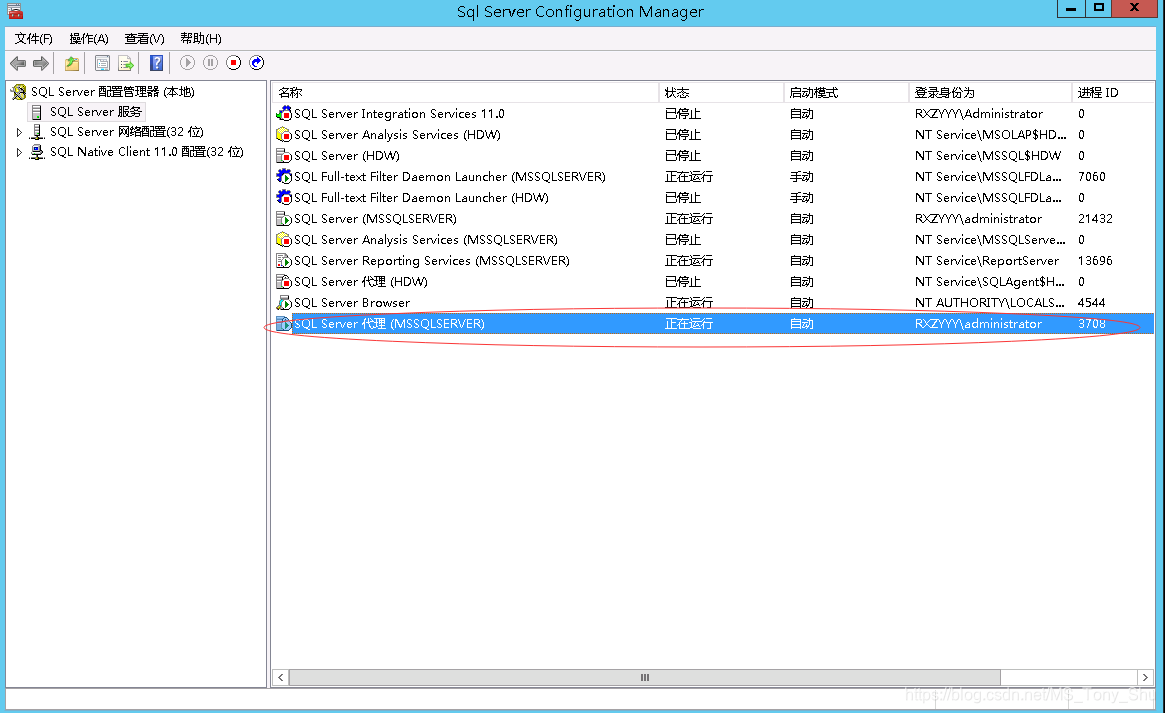
Task: Click the SQL Server Browser service icon
Action: pos(284,303)
